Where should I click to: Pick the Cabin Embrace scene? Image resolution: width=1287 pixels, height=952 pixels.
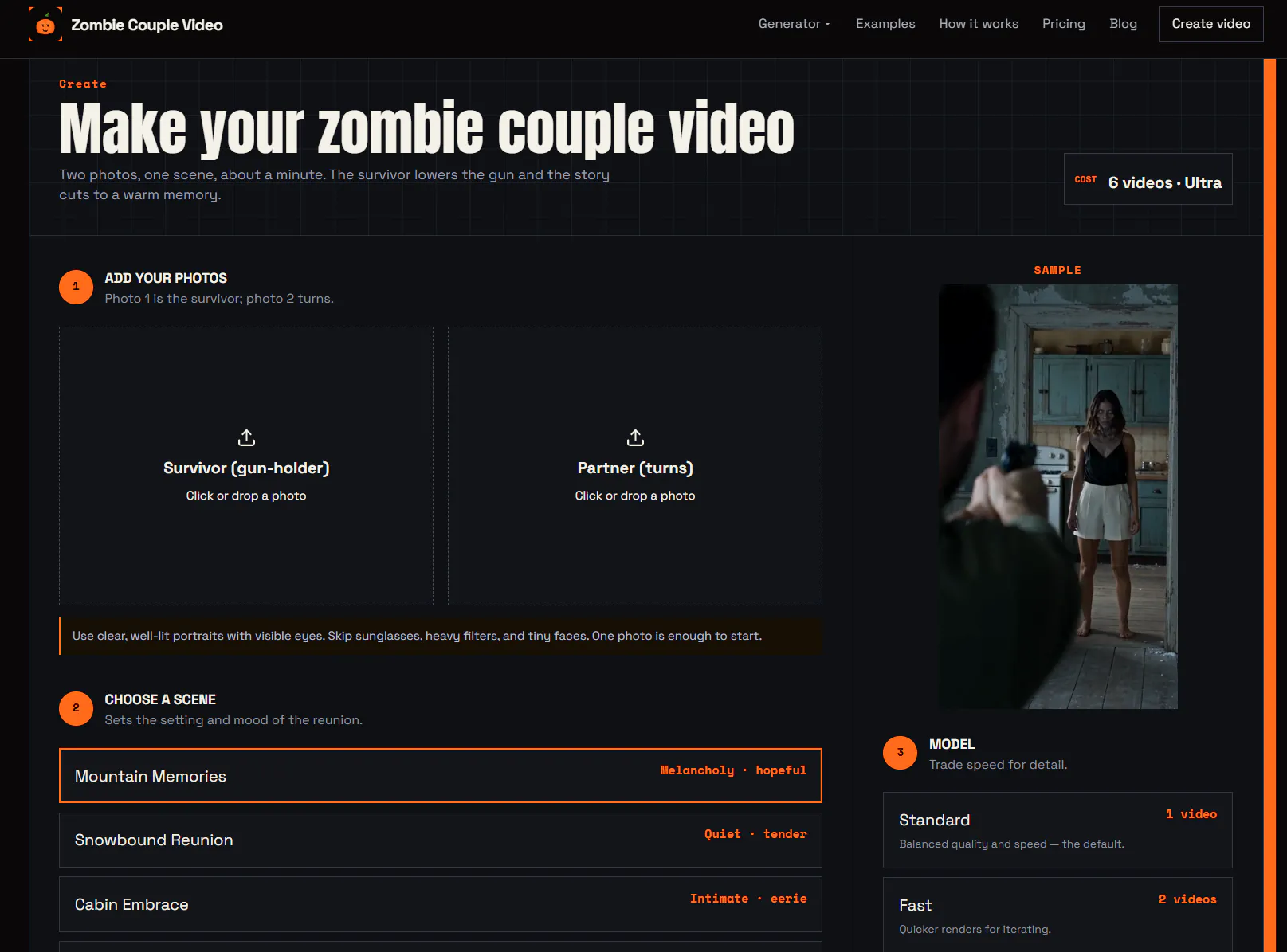[x=441, y=904]
